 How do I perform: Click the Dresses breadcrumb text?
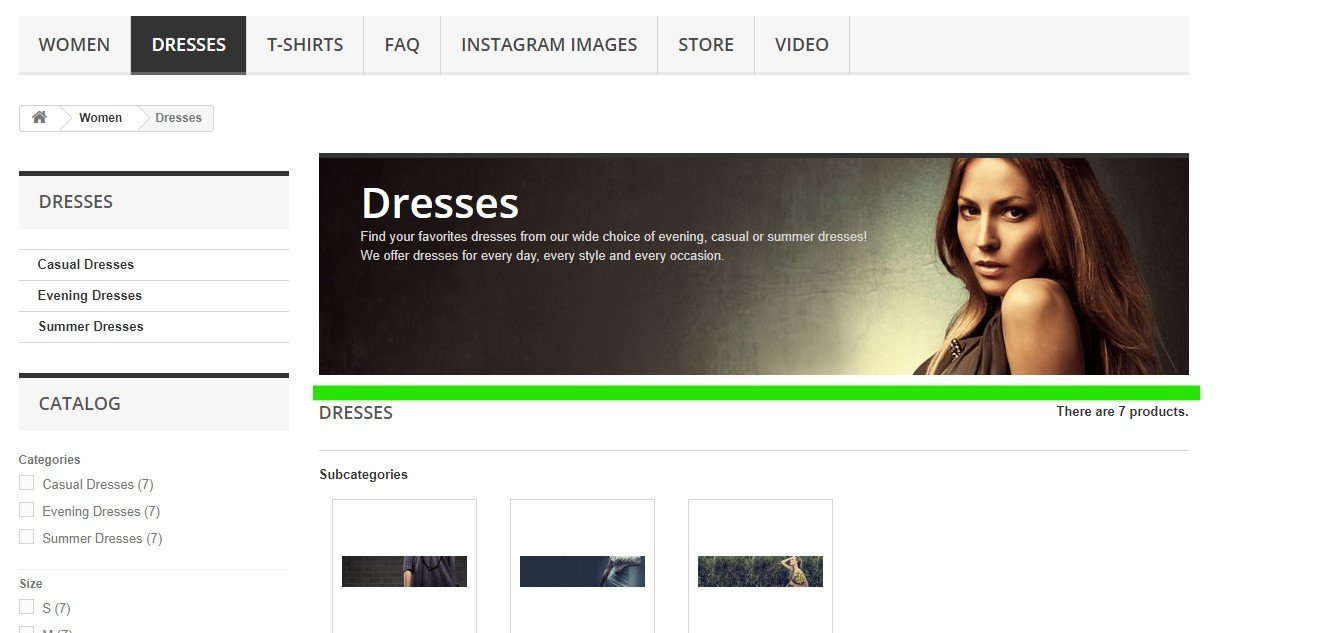[179, 118]
